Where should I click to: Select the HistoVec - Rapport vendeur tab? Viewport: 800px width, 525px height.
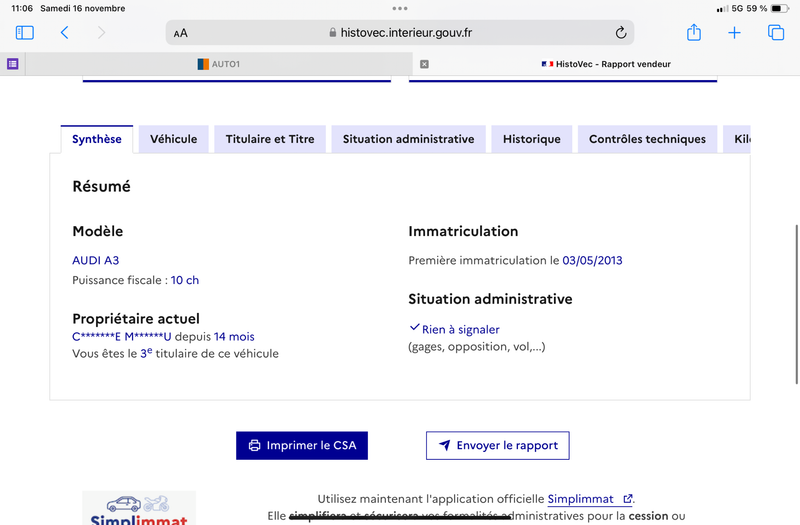(606, 64)
